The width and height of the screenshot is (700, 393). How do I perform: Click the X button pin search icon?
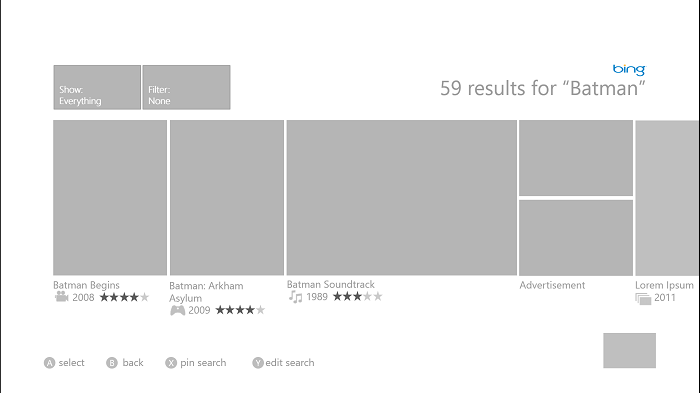pyautogui.click(x=171, y=363)
